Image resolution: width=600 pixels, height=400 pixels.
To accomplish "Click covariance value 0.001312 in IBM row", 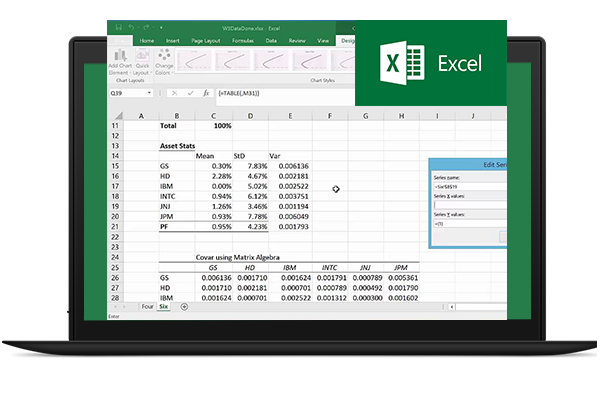I will tap(329, 298).
